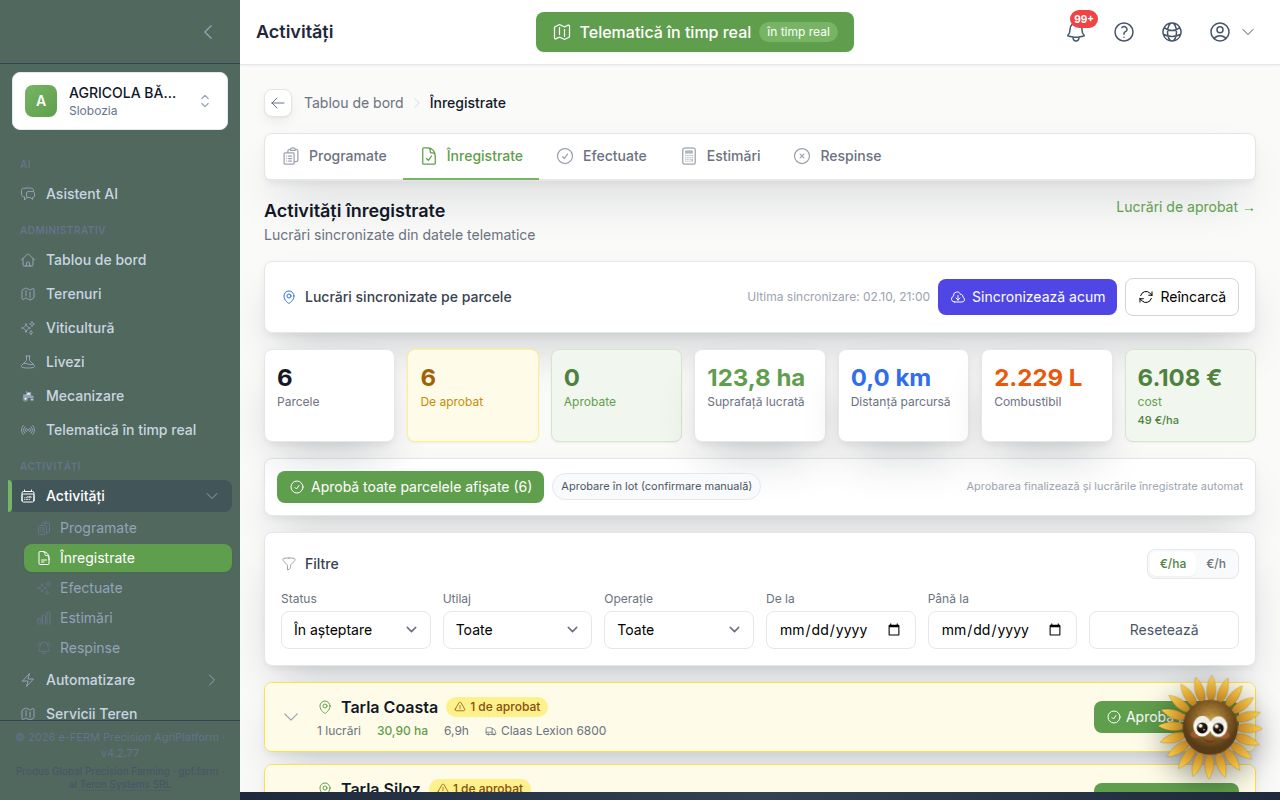Switch cost unit to €/ha
The height and width of the screenshot is (800, 1280).
(1173, 564)
